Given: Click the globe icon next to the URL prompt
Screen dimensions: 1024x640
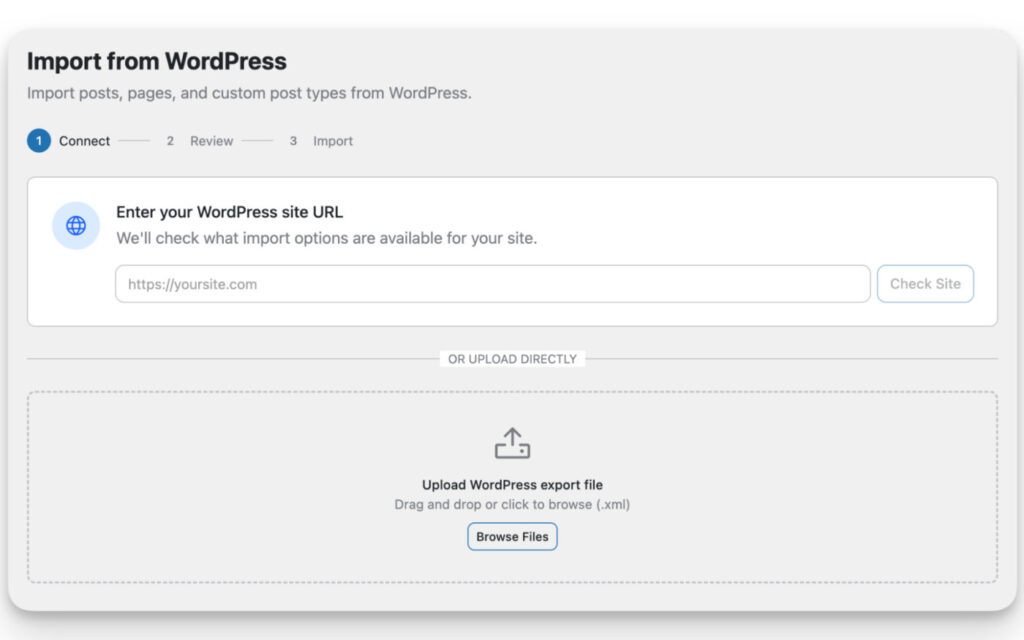Looking at the screenshot, I should click(x=75, y=225).
